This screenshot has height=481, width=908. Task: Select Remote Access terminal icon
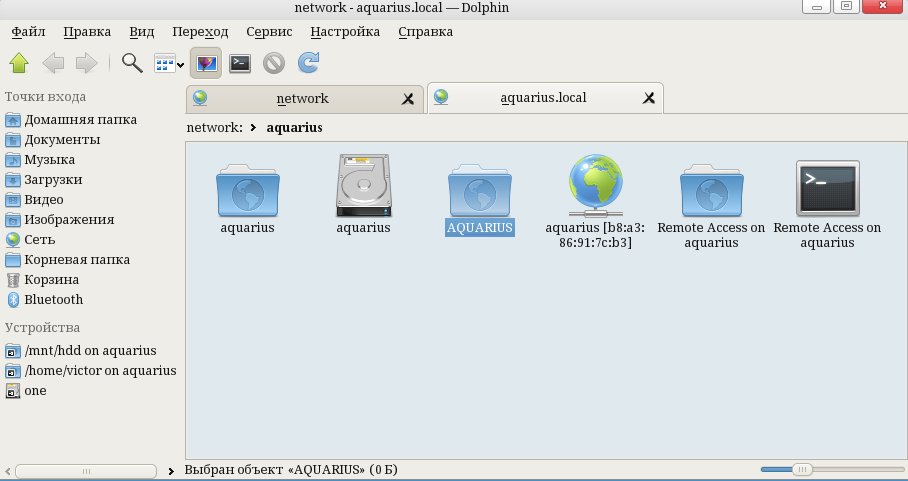[x=828, y=188]
